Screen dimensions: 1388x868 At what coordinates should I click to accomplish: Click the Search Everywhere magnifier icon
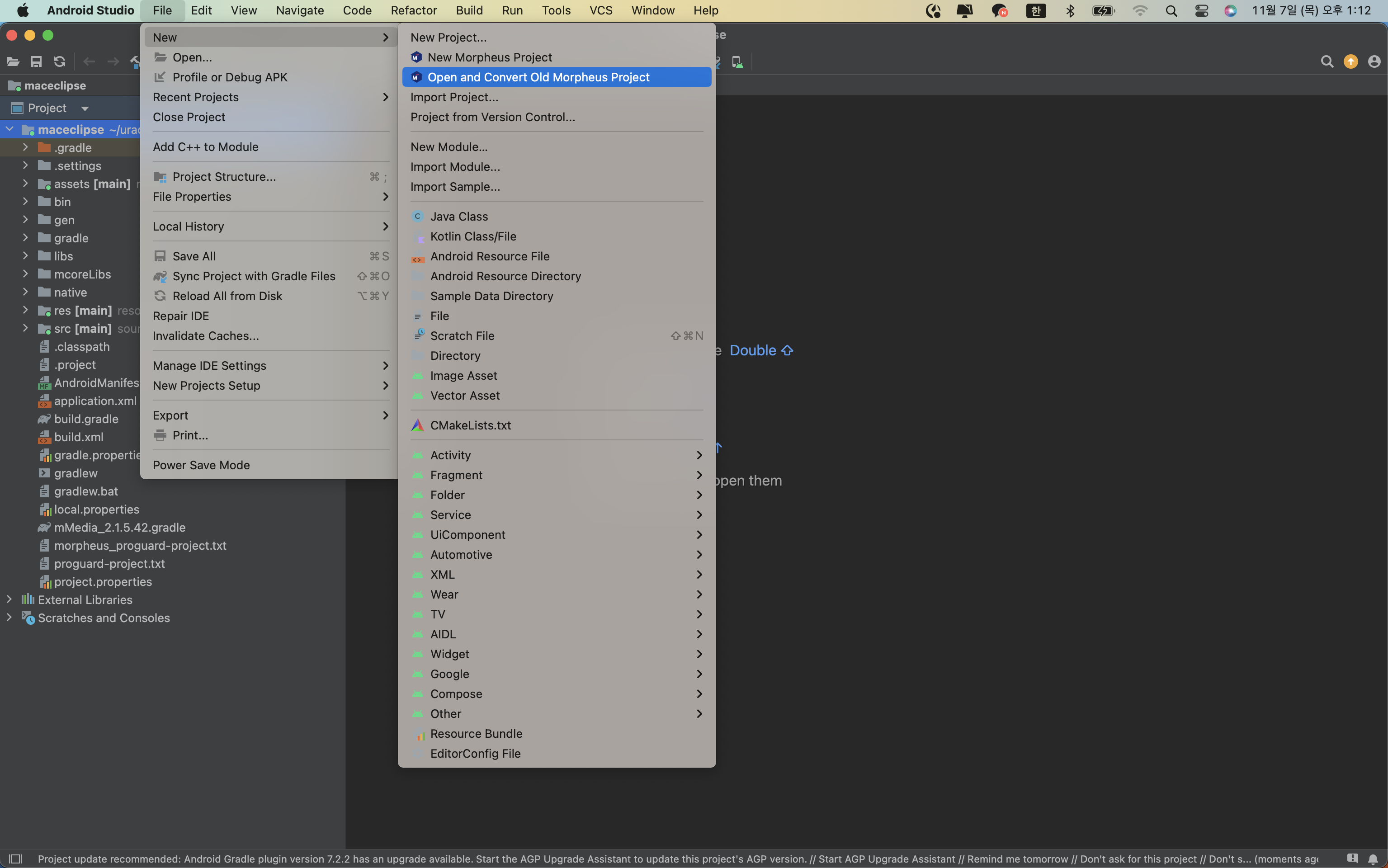[1327, 61]
